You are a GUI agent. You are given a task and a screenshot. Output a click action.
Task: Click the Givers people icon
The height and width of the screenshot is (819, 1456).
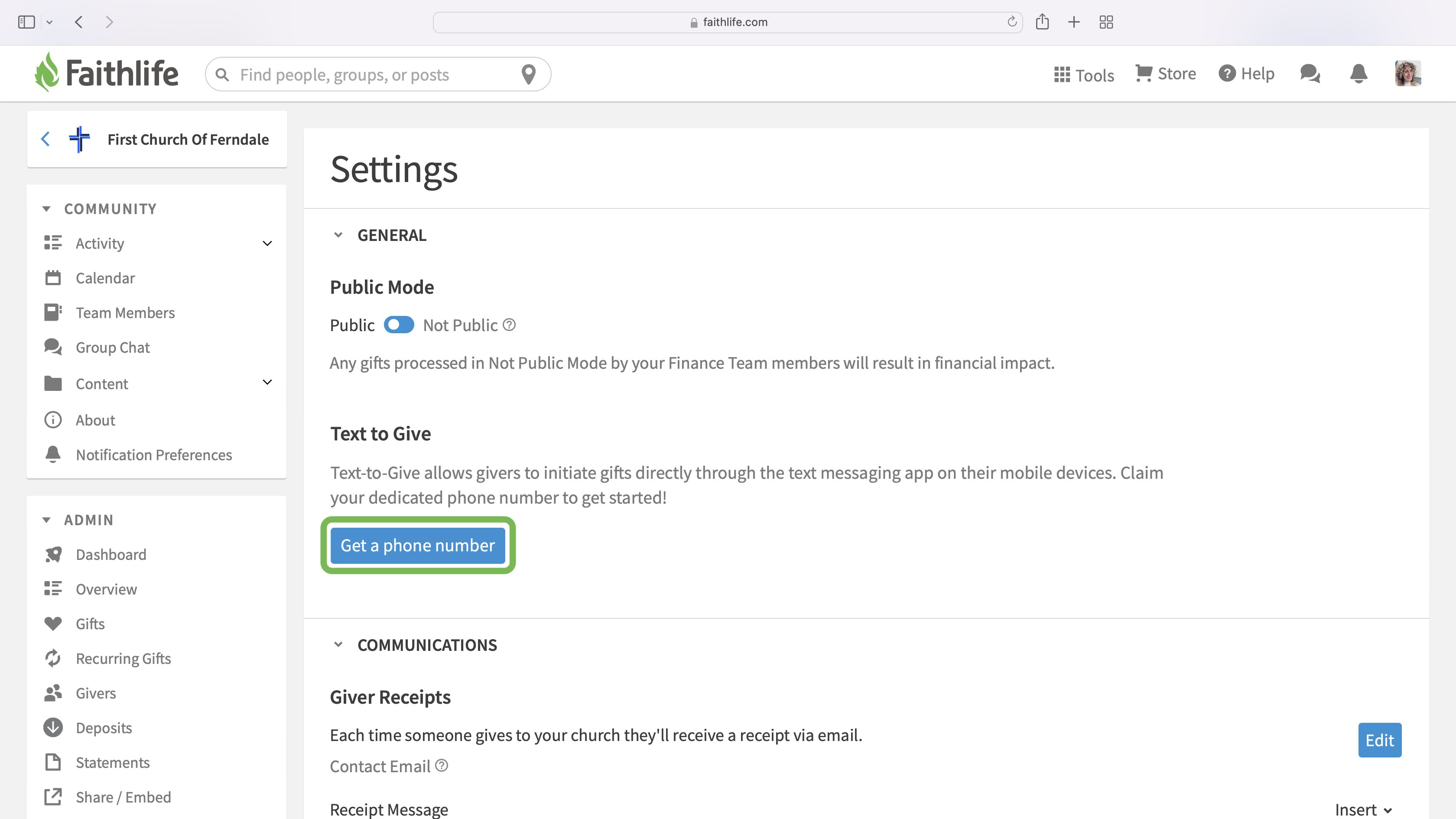53,693
